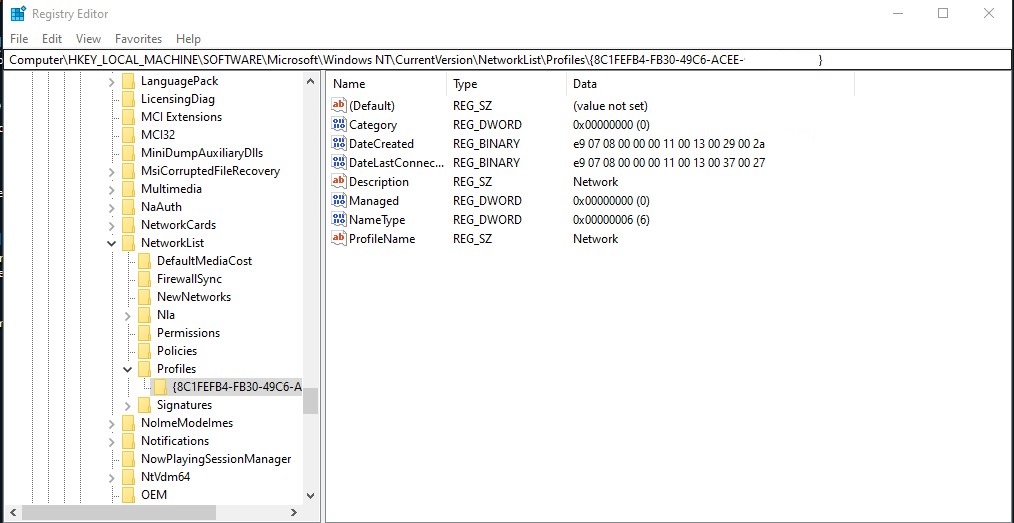This screenshot has width=1014, height=523.
Task: Click the DateCreated binary value icon
Action: coord(339,144)
